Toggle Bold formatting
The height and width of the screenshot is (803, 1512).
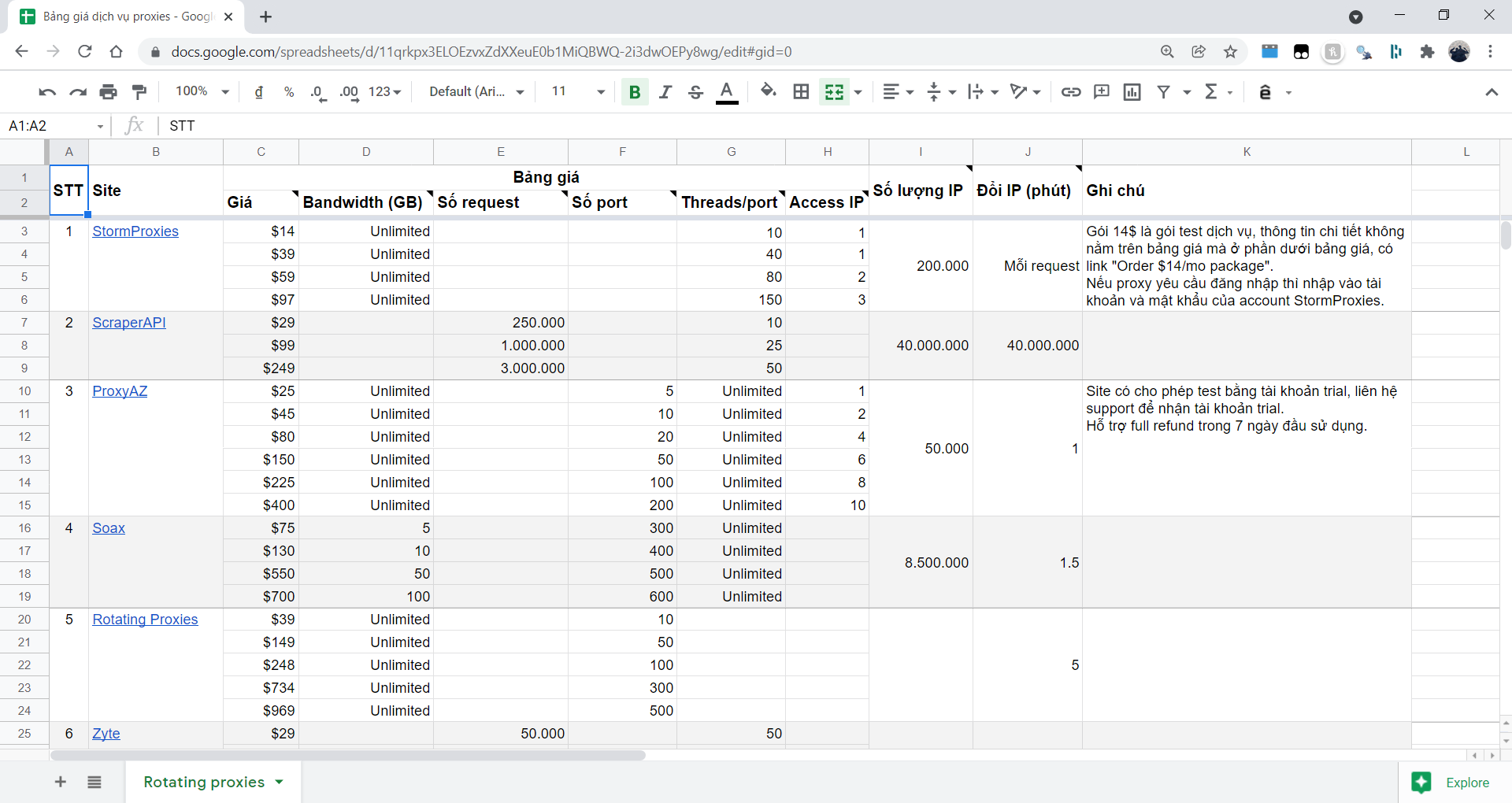click(634, 92)
